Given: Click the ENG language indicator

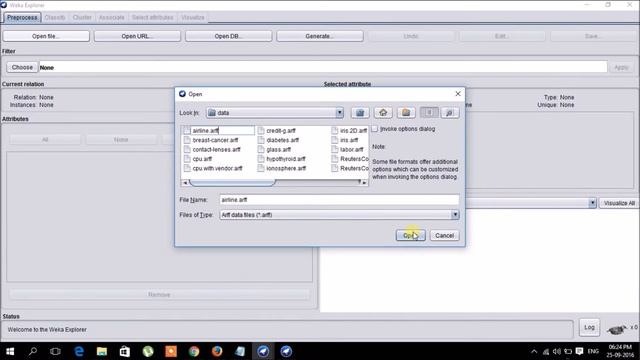Looking at the screenshot, I should click(593, 351).
